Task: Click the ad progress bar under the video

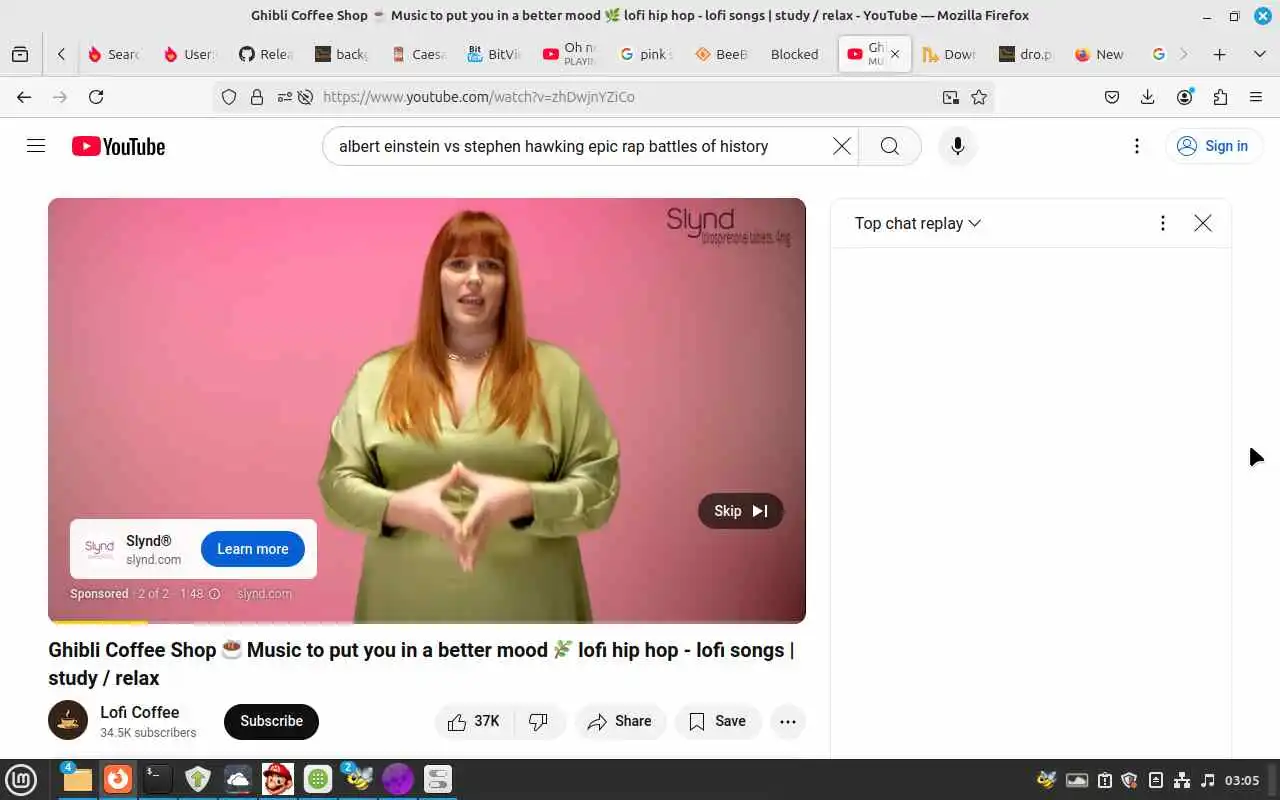Action: pos(427,622)
